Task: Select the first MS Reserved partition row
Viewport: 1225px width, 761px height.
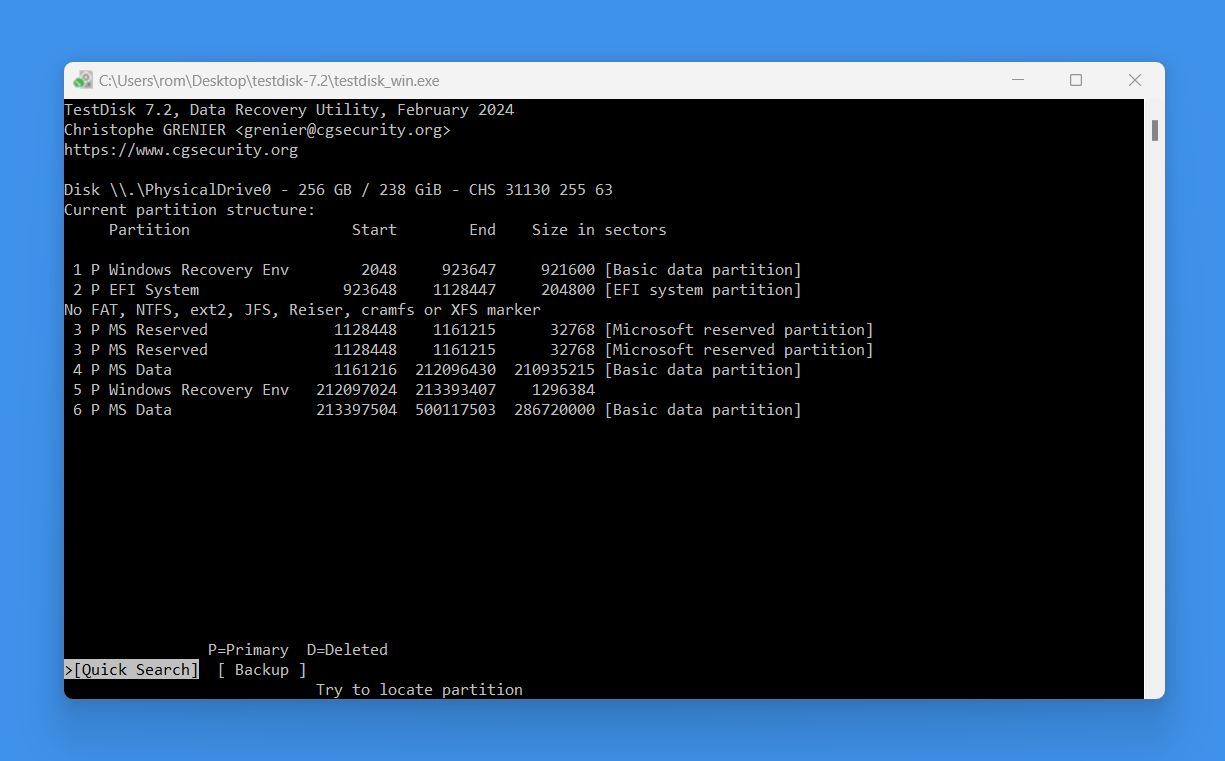Action: click(x=473, y=330)
